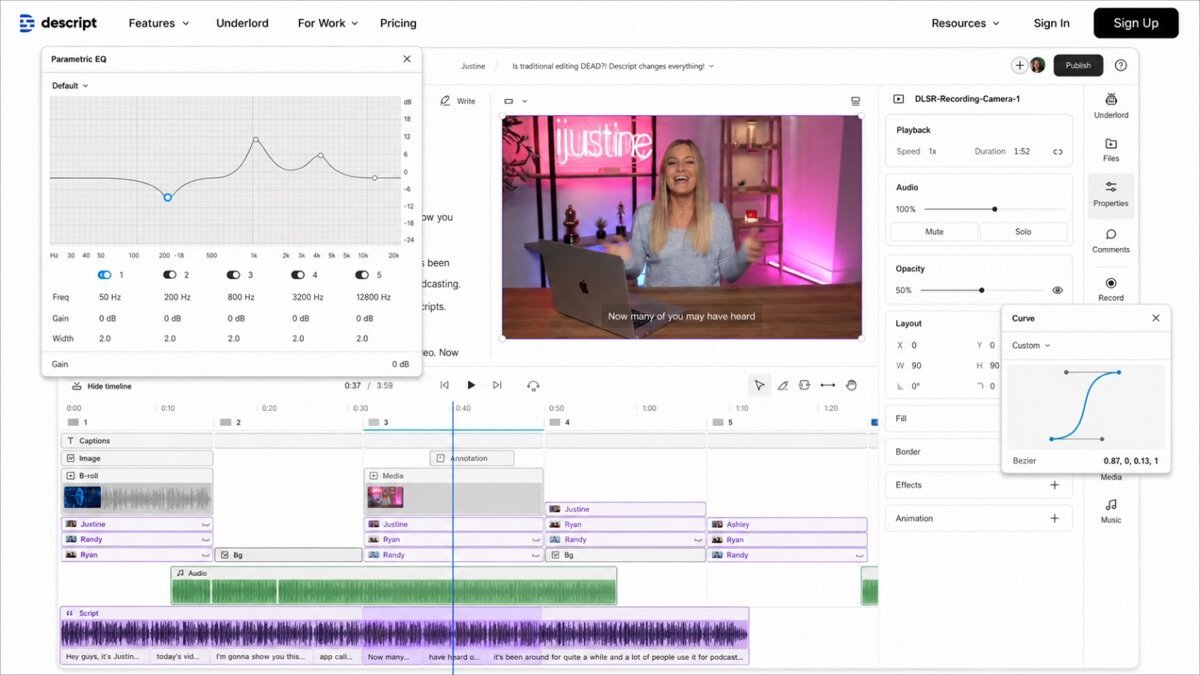Screen dimensions: 1200x675
Task: Click the blue EQ node at 200 Hz
Action: tap(168, 197)
